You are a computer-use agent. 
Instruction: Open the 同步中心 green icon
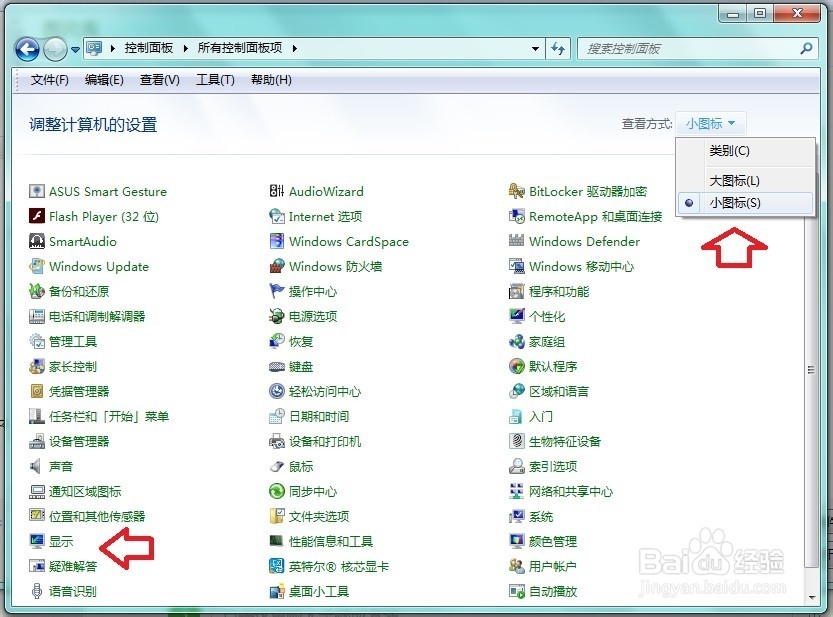click(x=277, y=491)
